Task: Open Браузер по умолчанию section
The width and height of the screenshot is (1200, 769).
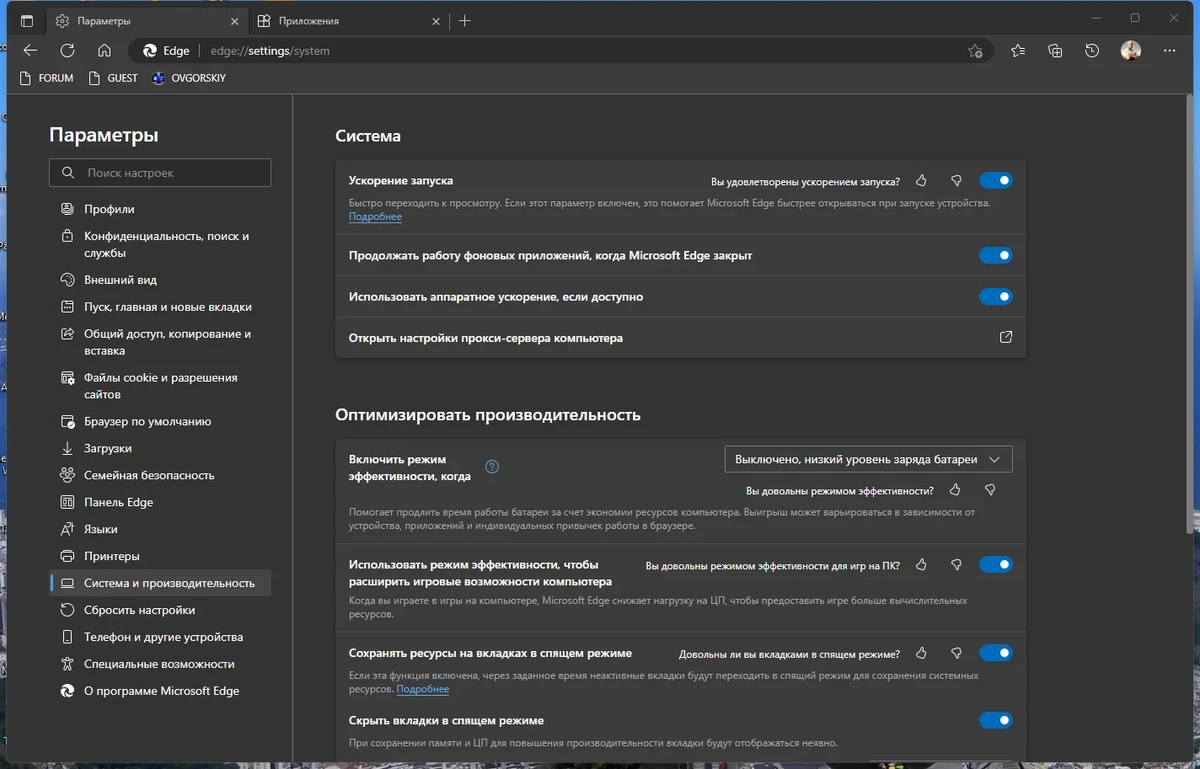Action: [160, 422]
